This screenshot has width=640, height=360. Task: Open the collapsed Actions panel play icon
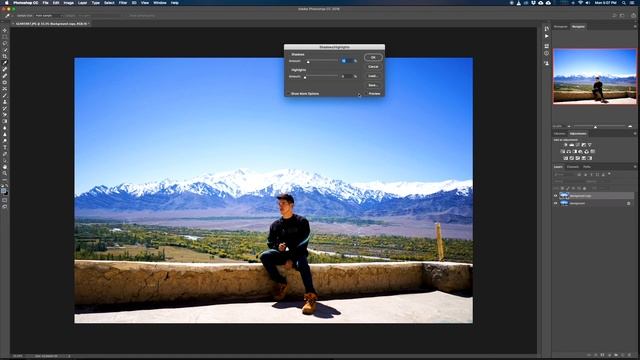tap(547, 36)
